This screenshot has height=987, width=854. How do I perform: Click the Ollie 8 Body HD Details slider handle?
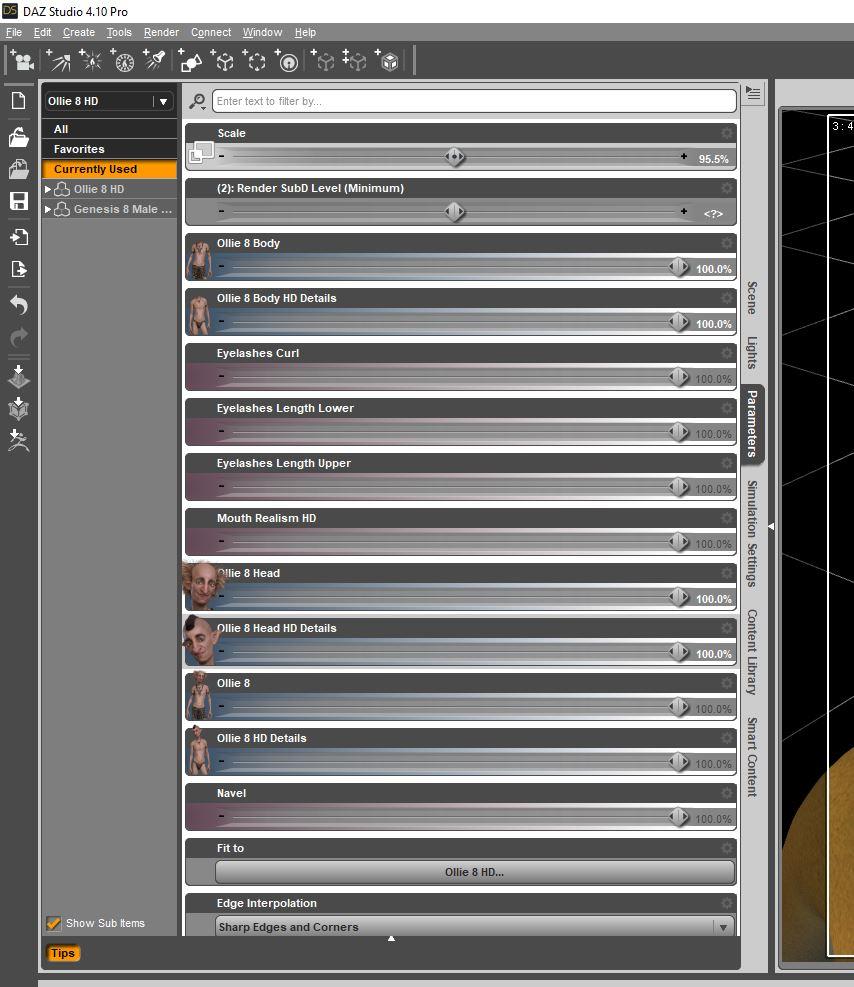[x=678, y=322]
